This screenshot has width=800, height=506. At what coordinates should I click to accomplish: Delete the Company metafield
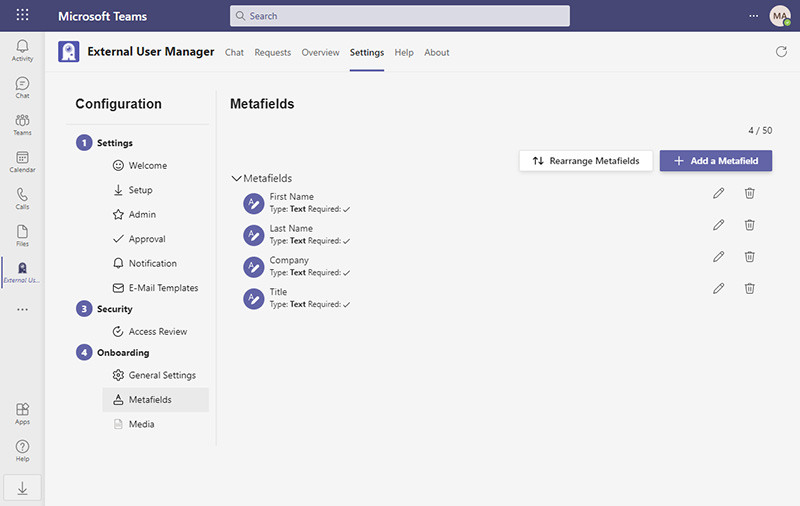(x=749, y=257)
